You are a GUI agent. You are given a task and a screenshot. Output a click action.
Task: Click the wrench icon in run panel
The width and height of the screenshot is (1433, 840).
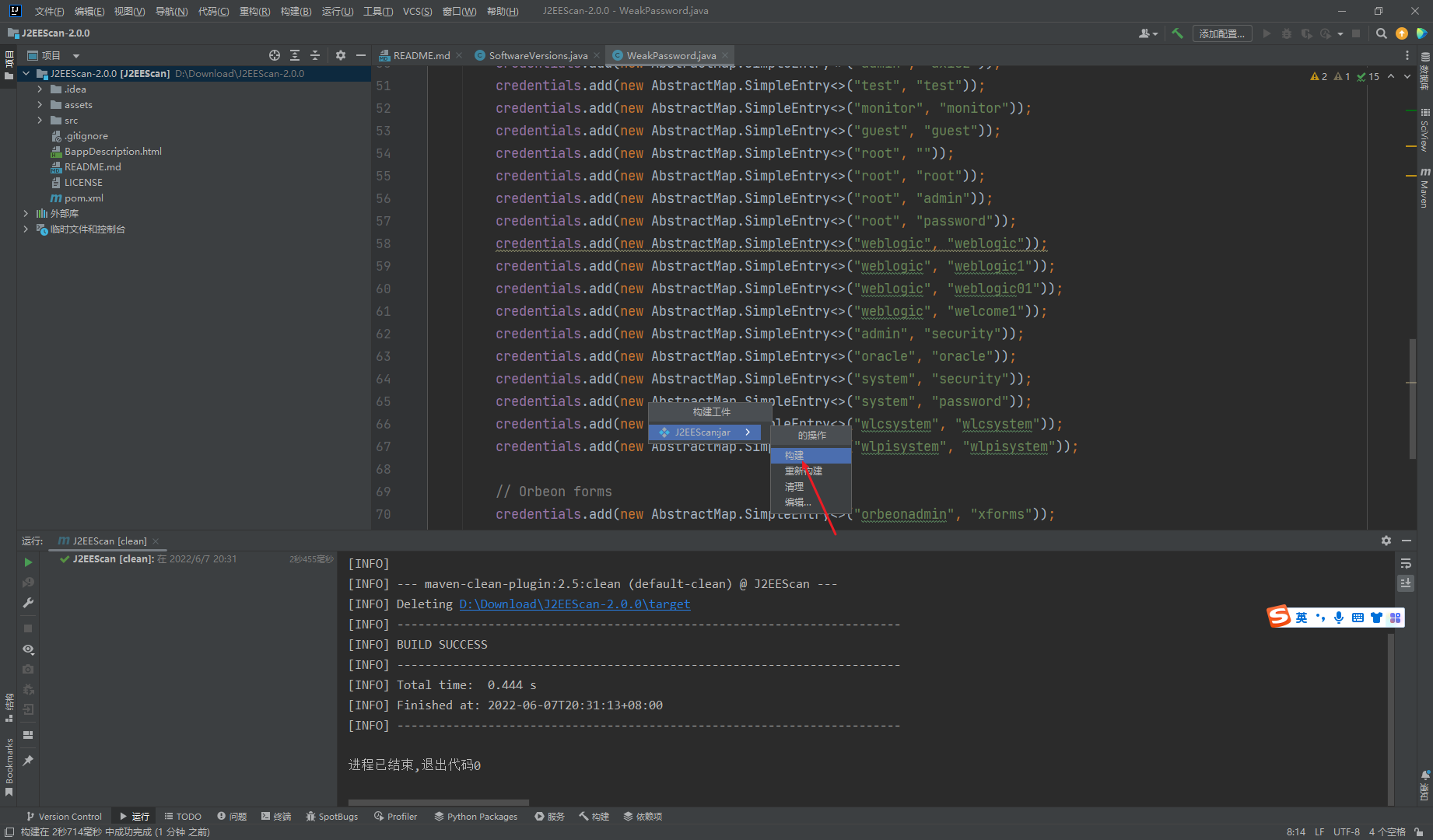click(x=28, y=603)
